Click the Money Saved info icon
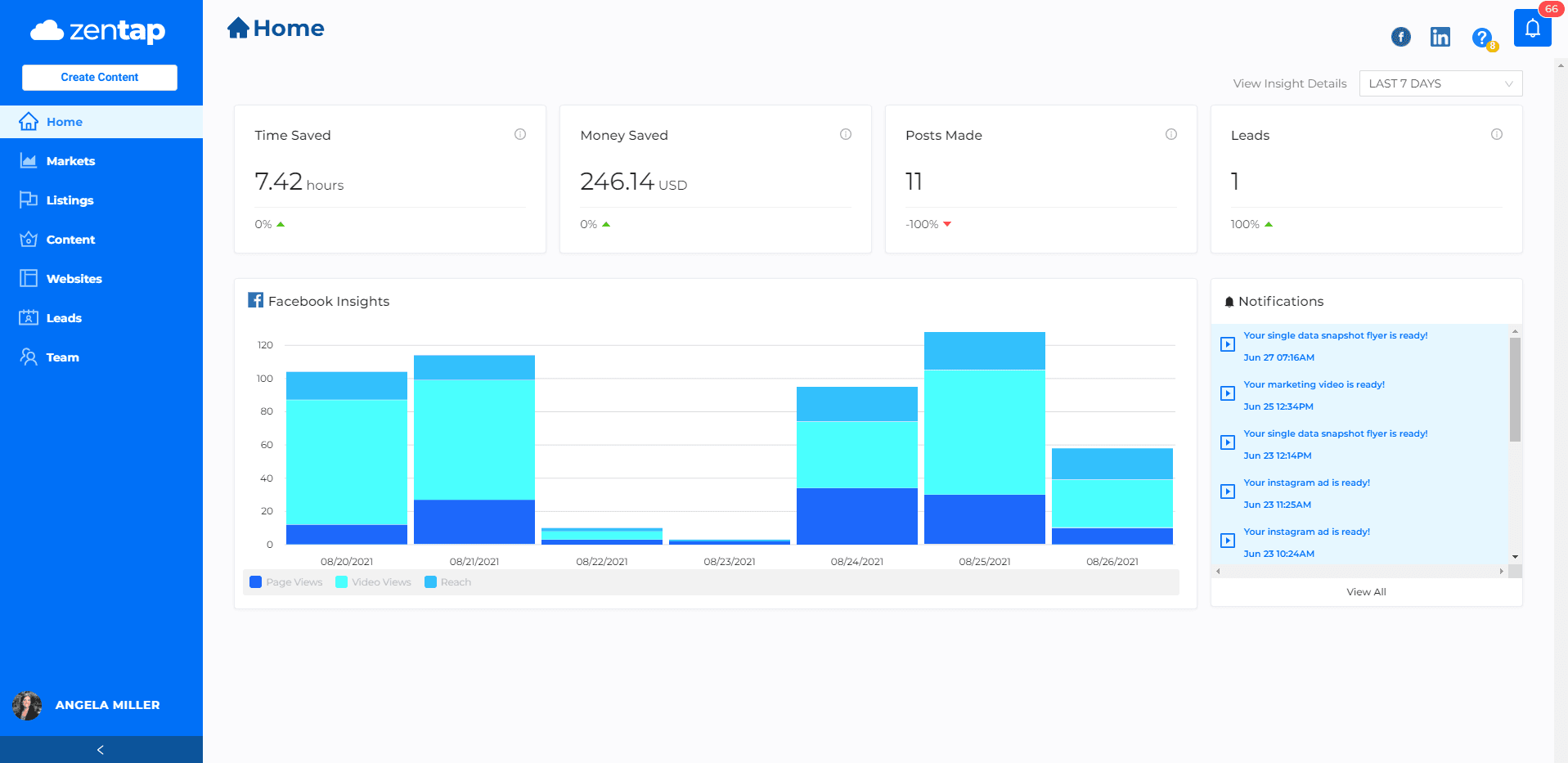The height and width of the screenshot is (763, 1568). pyautogui.click(x=846, y=134)
